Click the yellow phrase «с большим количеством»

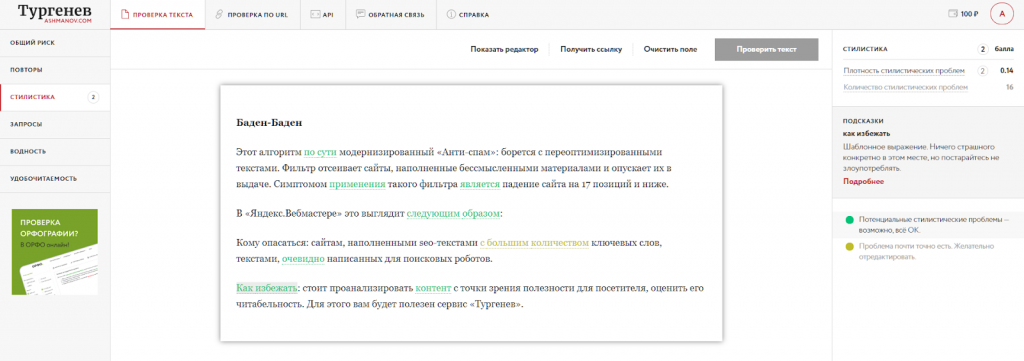coord(534,243)
